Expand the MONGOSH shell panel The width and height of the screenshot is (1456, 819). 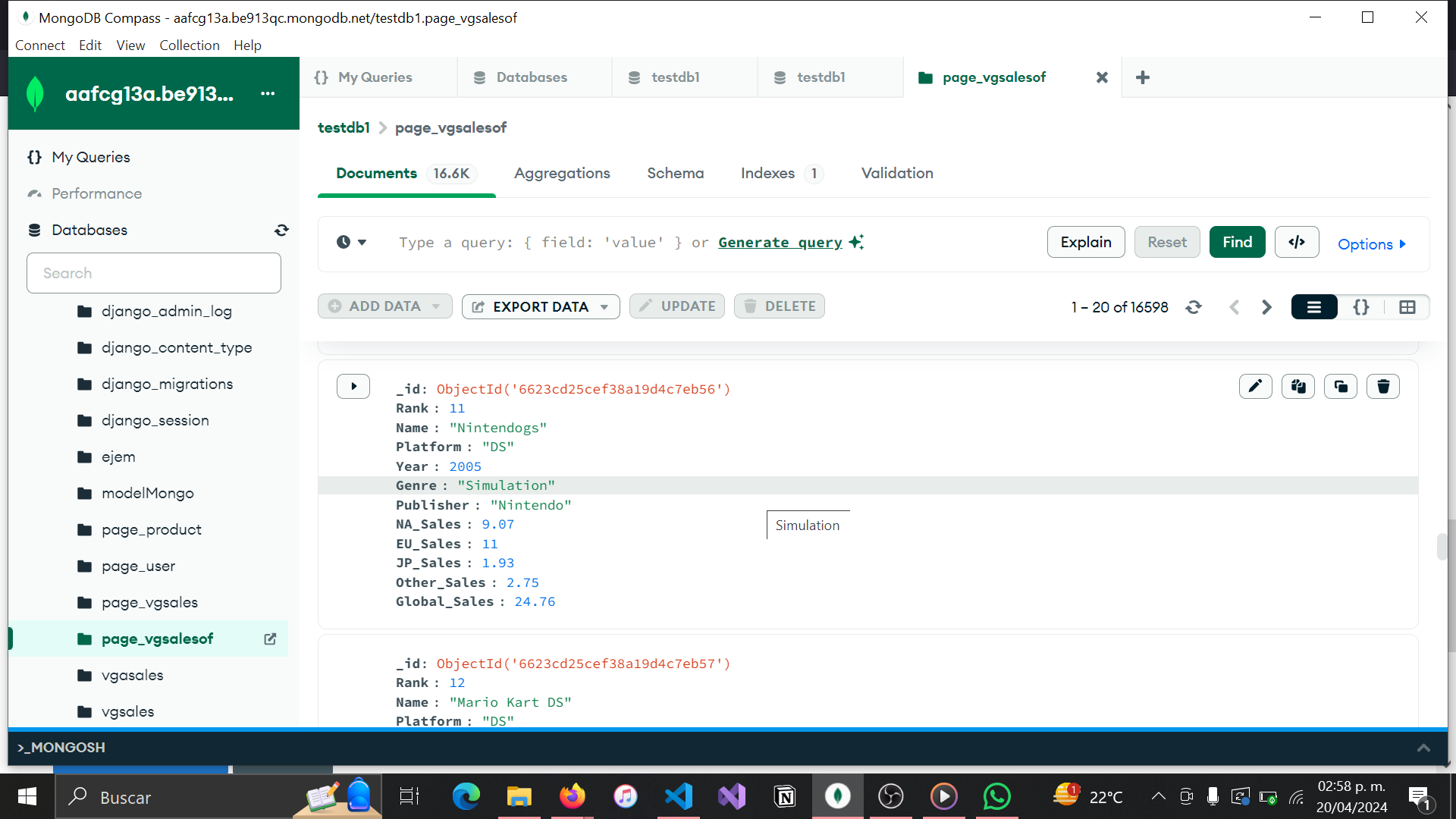tap(1423, 748)
